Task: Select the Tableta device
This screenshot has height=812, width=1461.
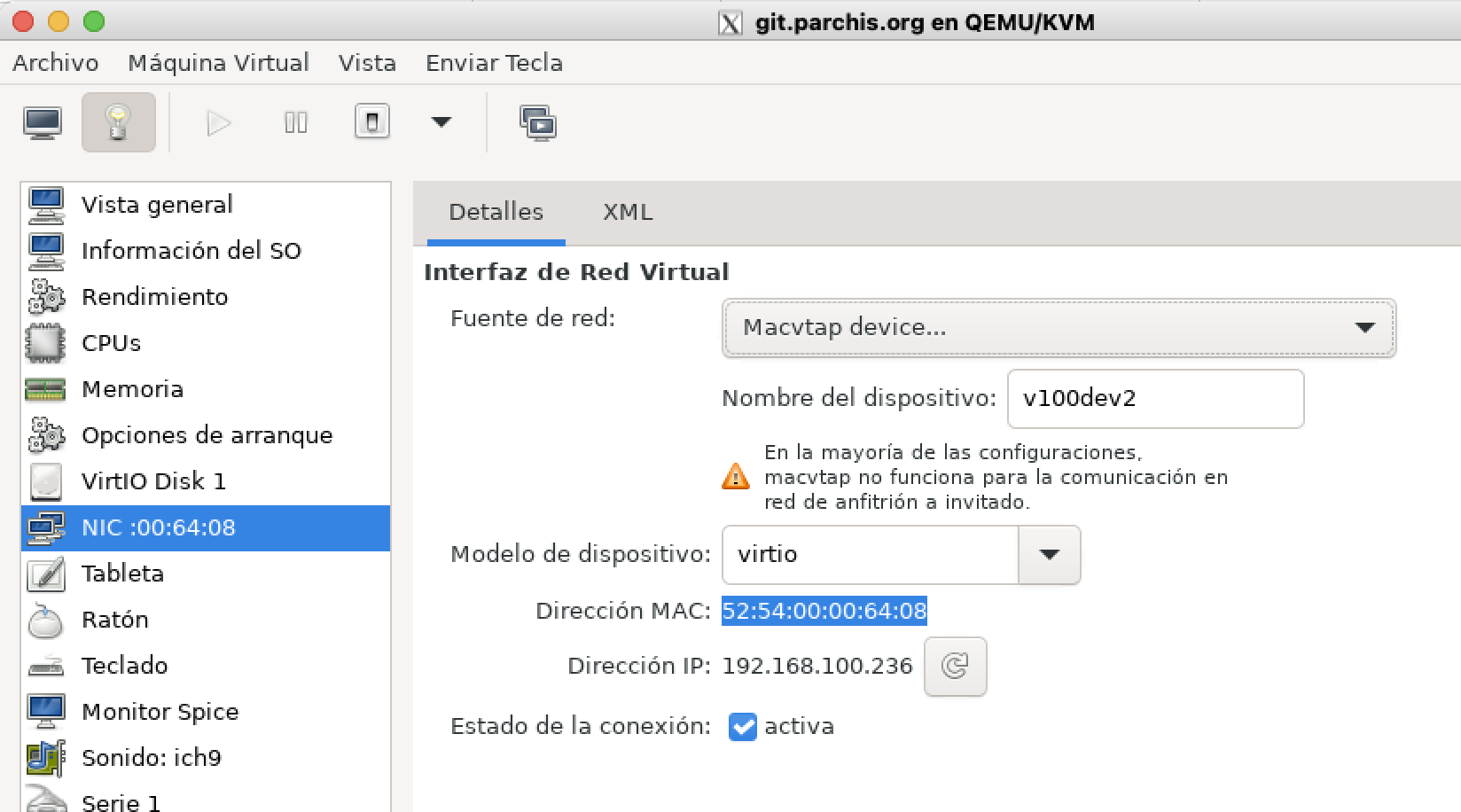Action: tap(206, 574)
